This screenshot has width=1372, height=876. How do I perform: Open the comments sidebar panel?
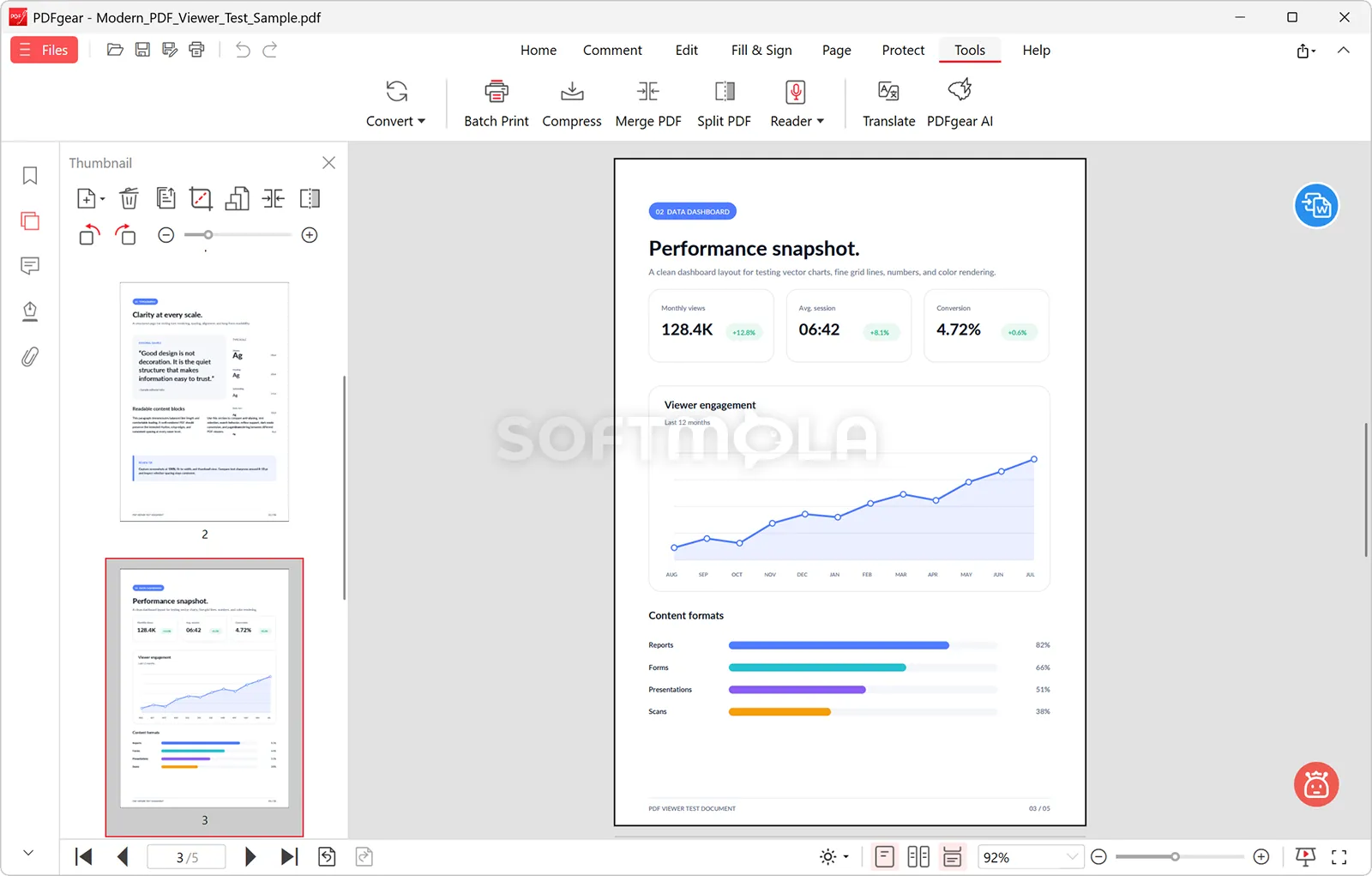point(30,266)
